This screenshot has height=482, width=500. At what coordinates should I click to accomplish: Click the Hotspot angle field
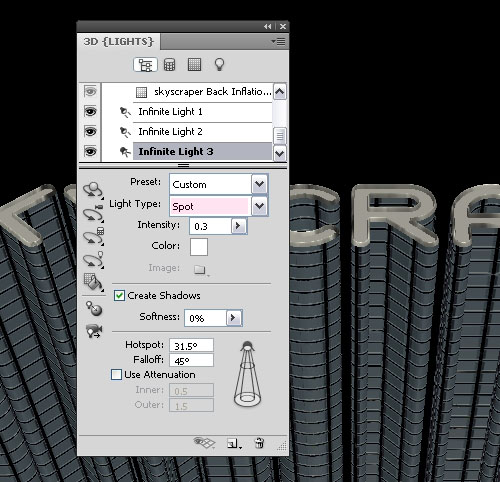tap(191, 345)
